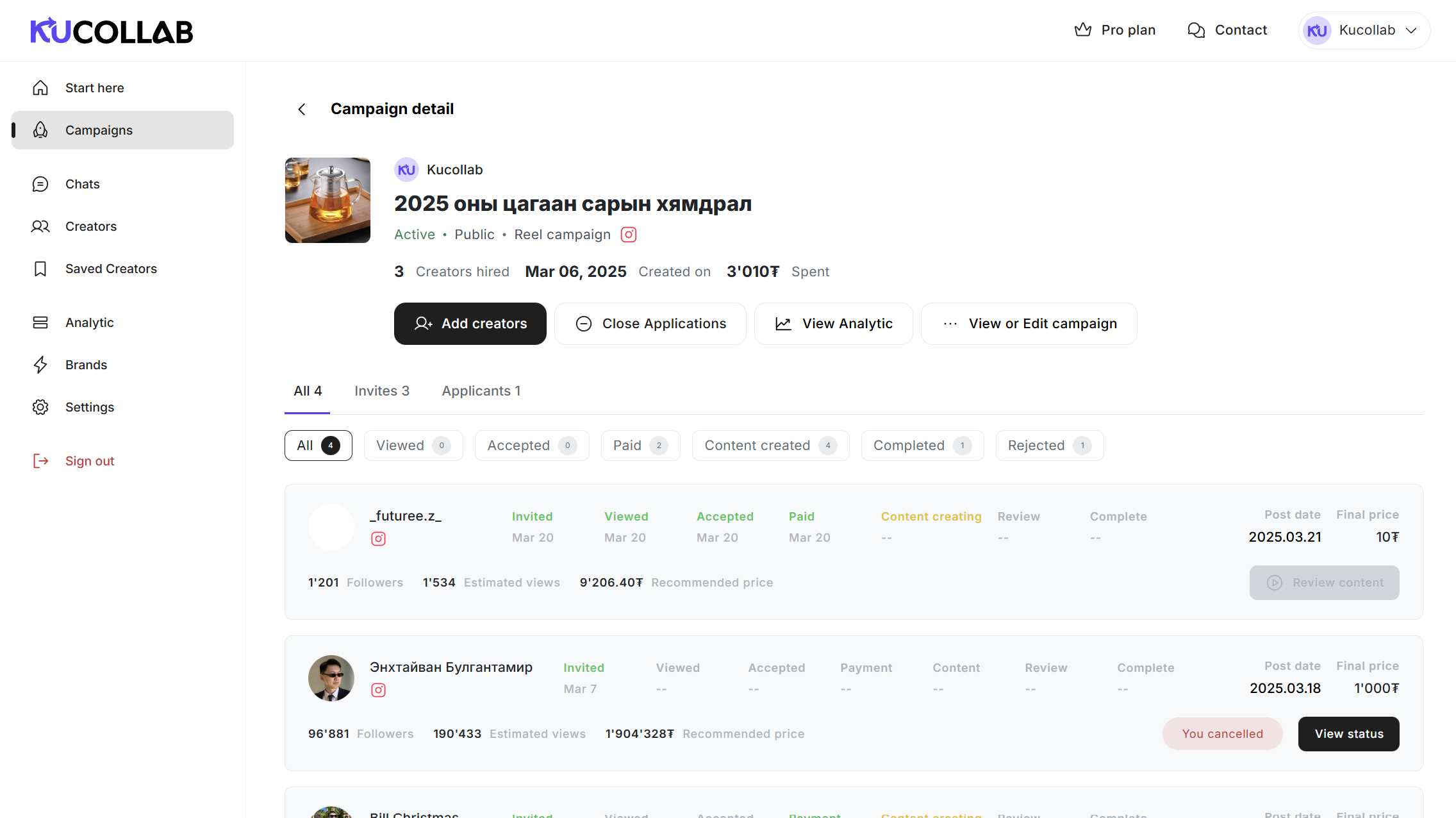Filter by Content created status
Viewport: 1456px width, 818px height.
[x=771, y=446]
